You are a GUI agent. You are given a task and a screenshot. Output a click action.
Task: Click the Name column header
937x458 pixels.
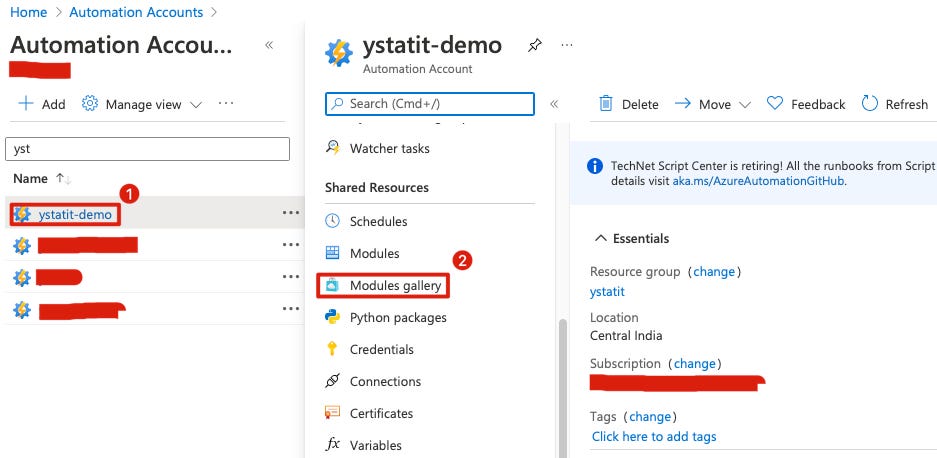30,178
